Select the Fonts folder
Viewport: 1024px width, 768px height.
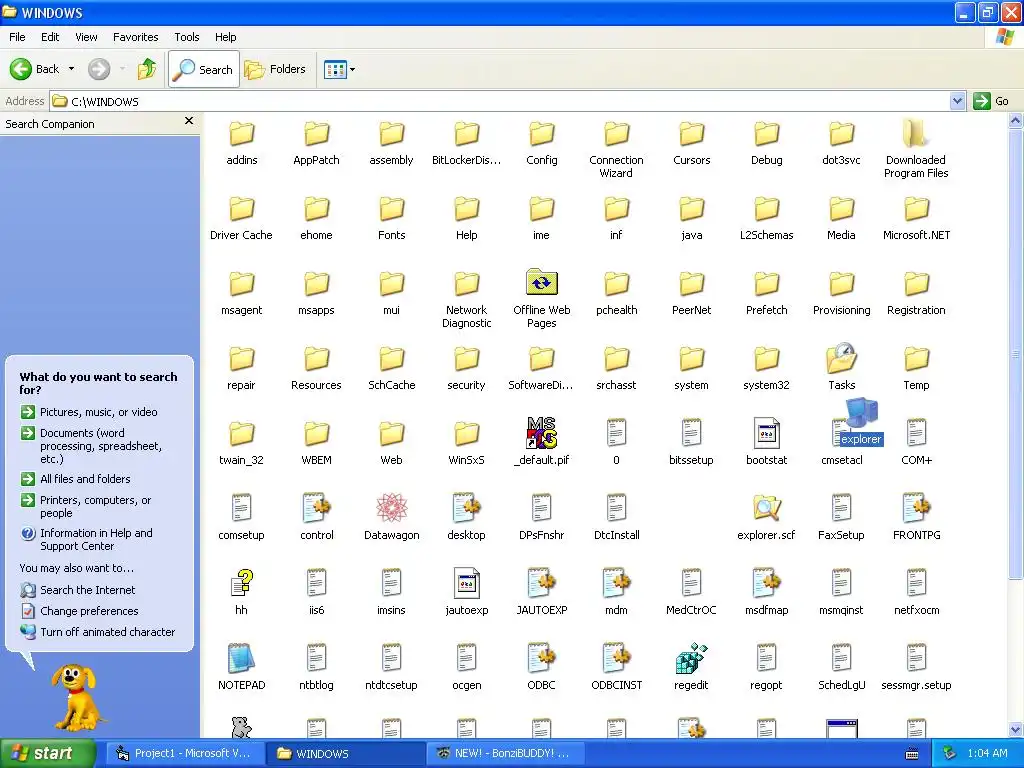pos(391,208)
